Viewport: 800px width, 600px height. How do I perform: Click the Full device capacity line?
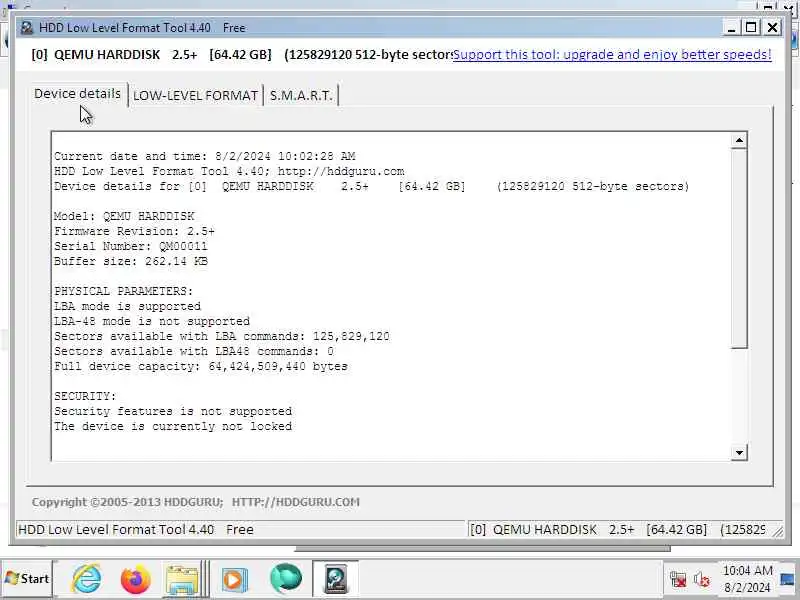pos(201,366)
